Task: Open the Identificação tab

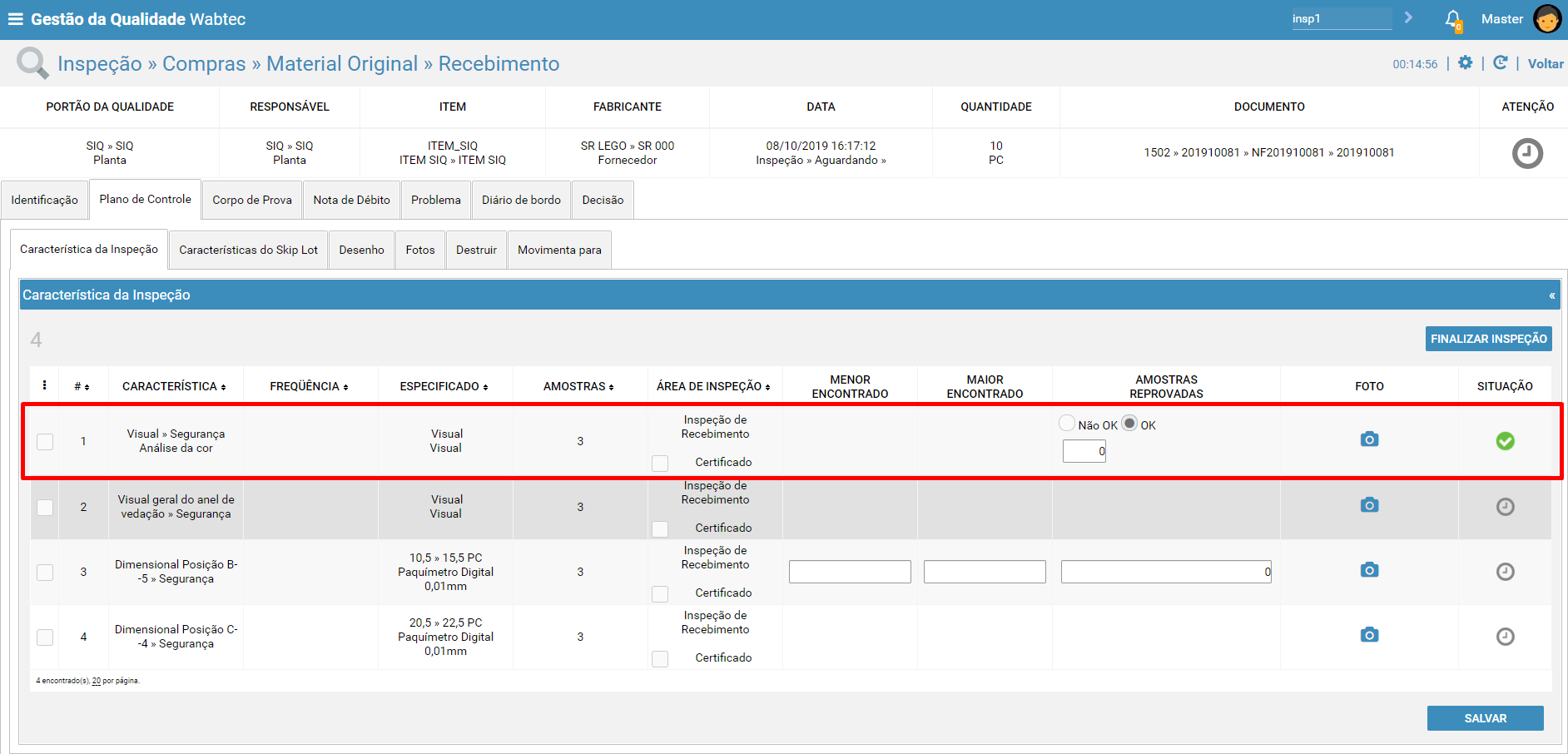Action: 44,200
